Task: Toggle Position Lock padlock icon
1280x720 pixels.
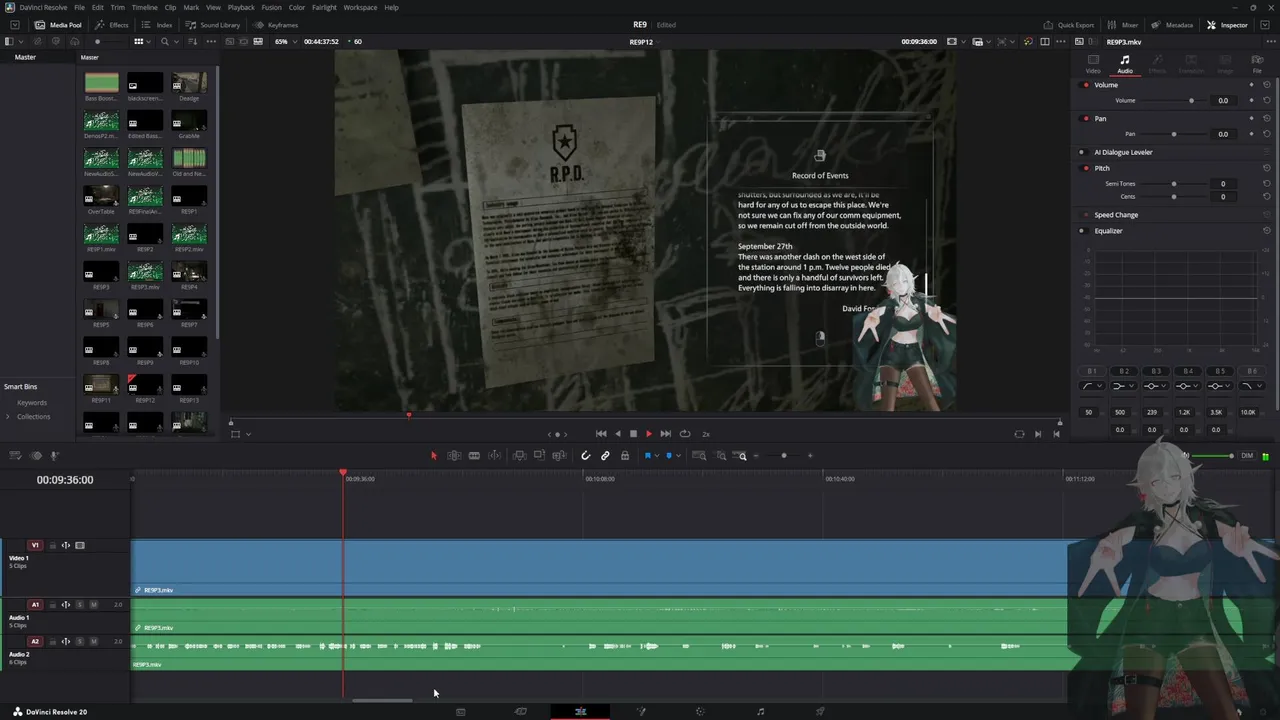Action: pyautogui.click(x=625, y=456)
